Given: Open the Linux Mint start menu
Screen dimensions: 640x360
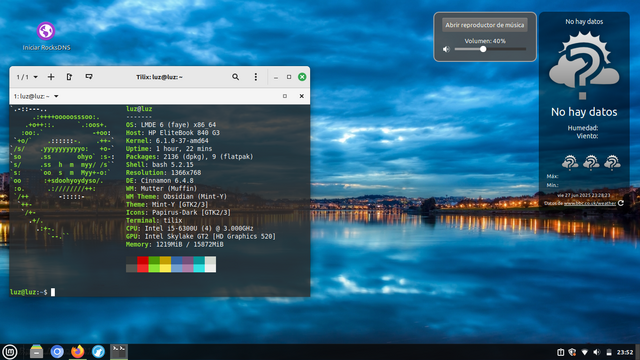Looking at the screenshot, I should click(x=10, y=351).
